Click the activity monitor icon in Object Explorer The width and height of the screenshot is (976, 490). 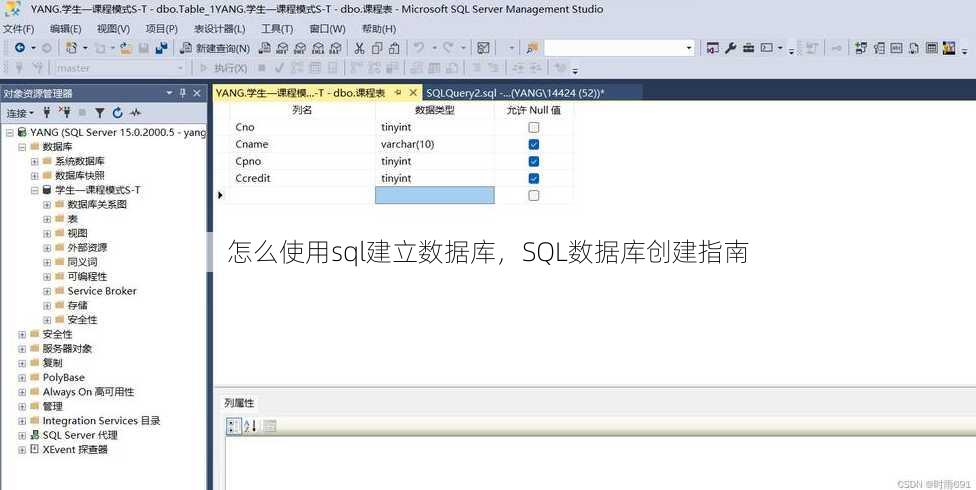[135, 113]
